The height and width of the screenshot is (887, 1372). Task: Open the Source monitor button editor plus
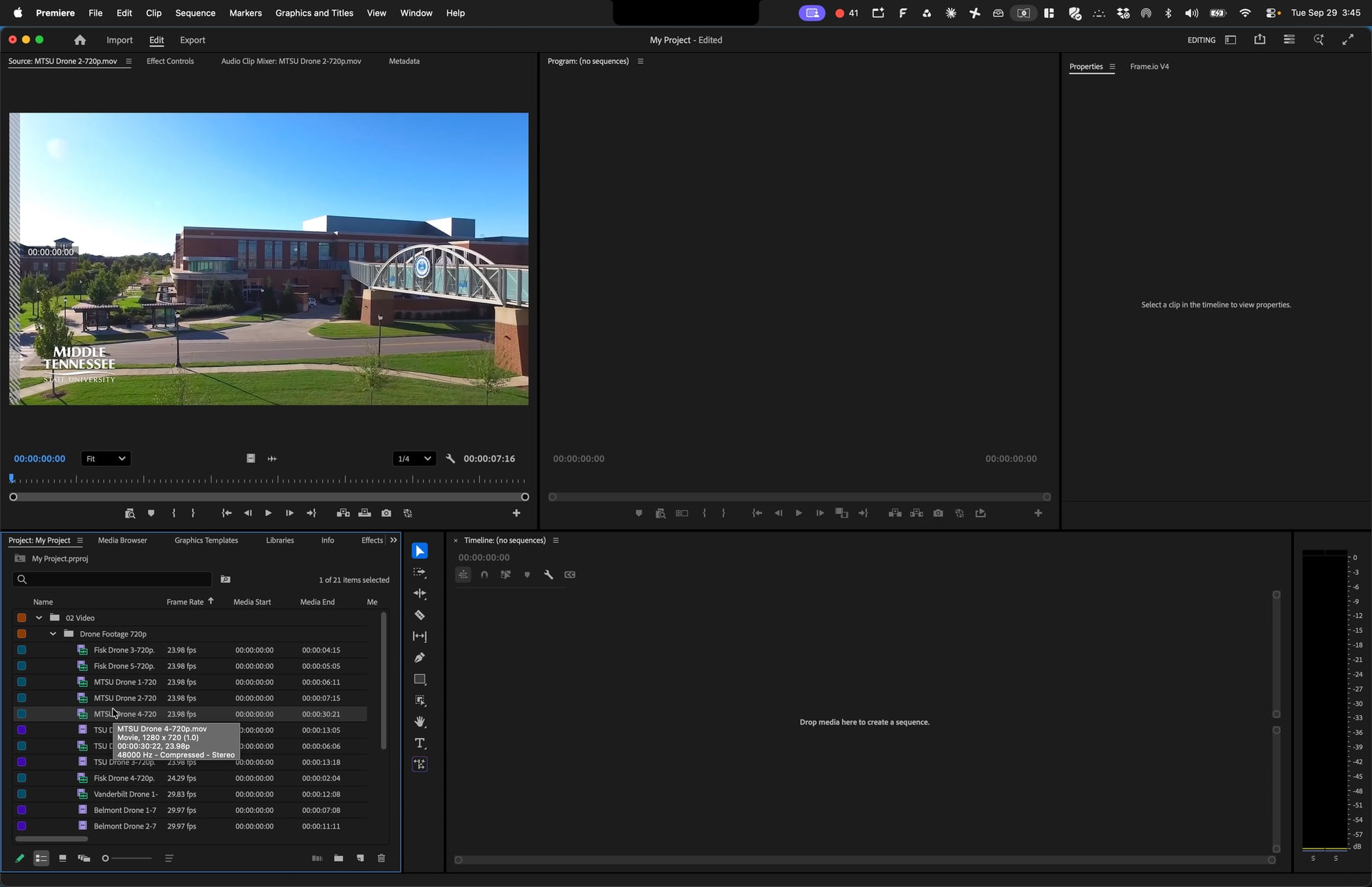coord(517,513)
